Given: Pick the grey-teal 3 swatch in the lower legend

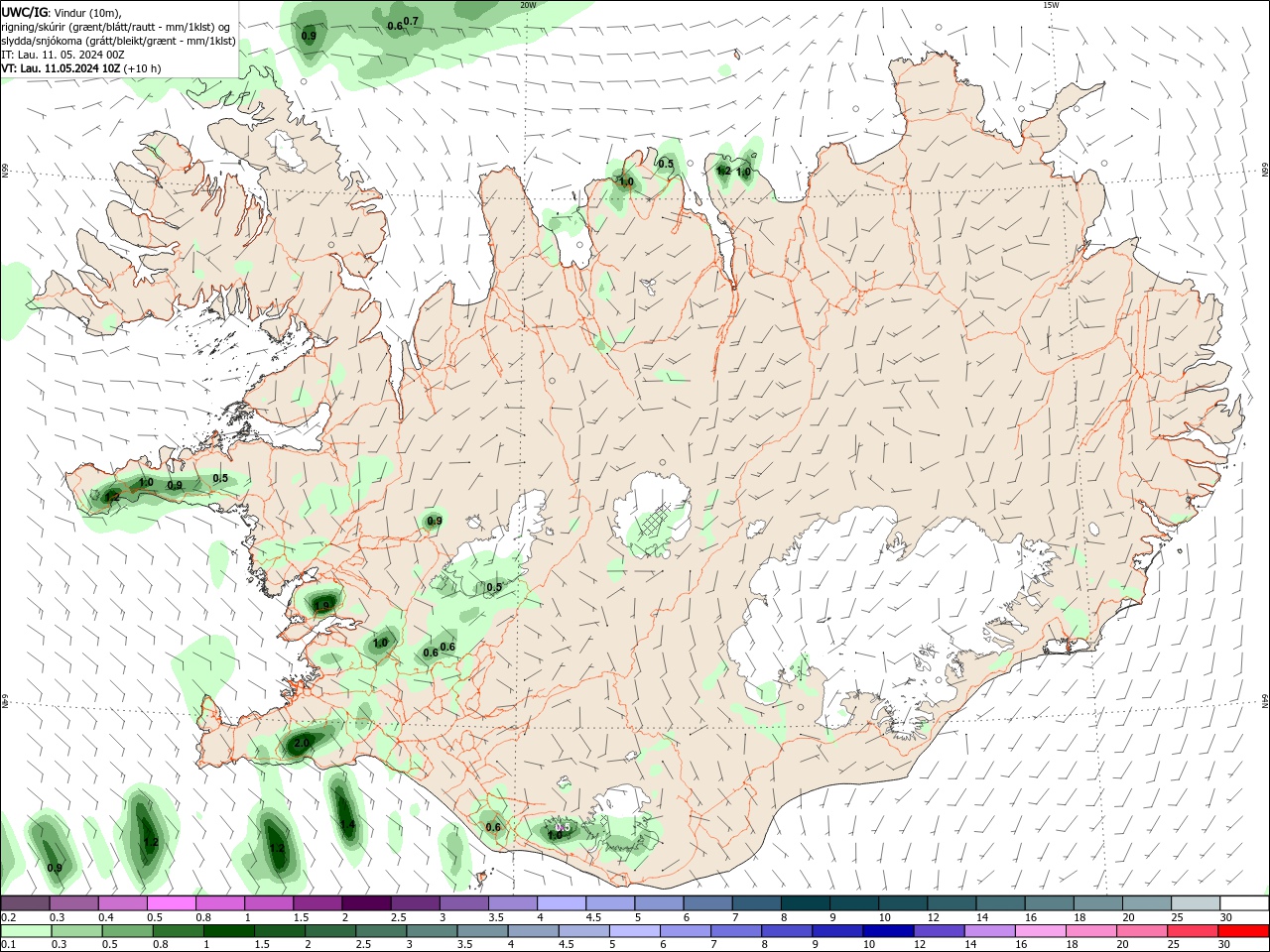Looking at the screenshot, I should (x=431, y=931).
